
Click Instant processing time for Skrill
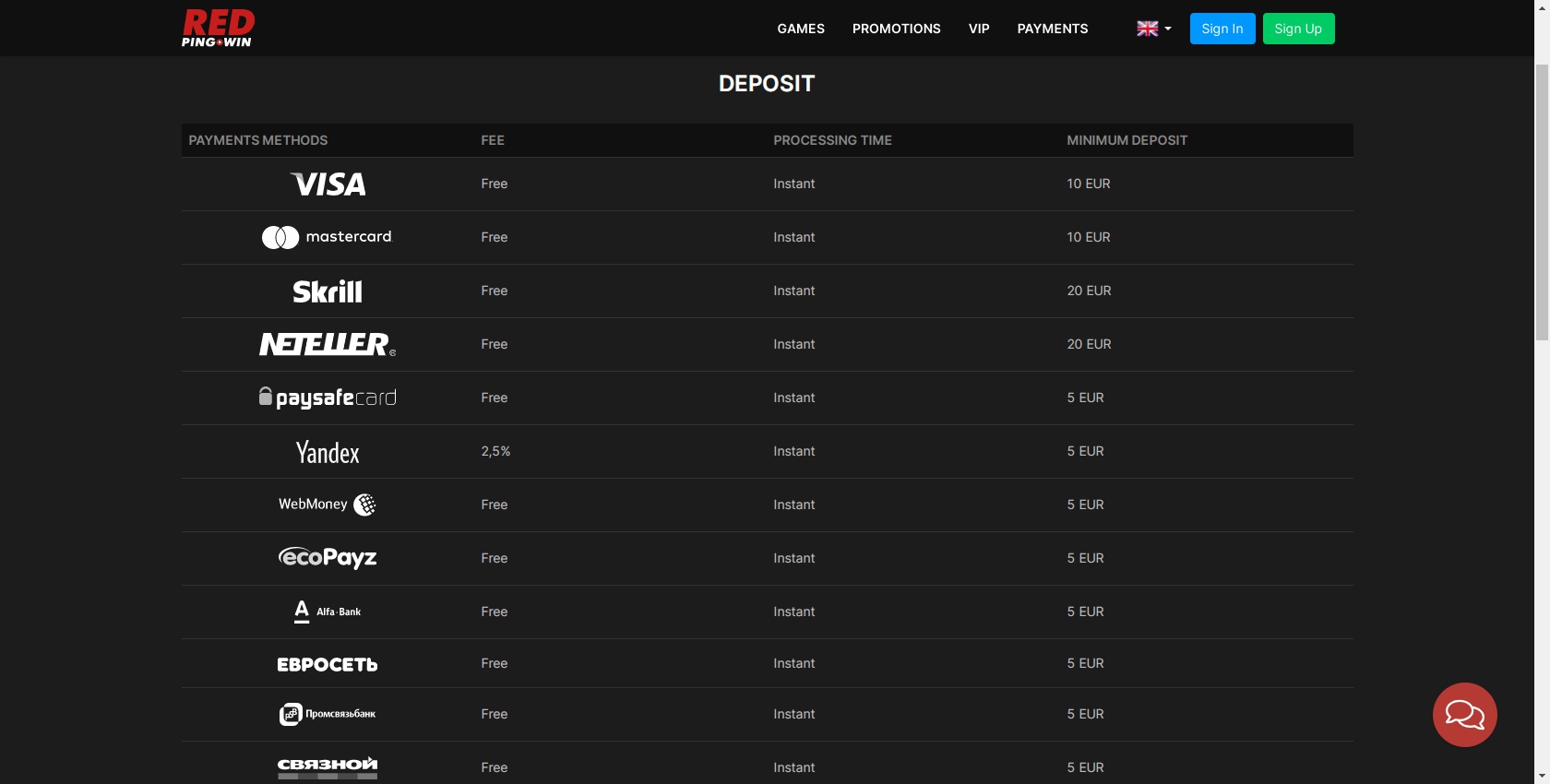pyautogui.click(x=794, y=291)
